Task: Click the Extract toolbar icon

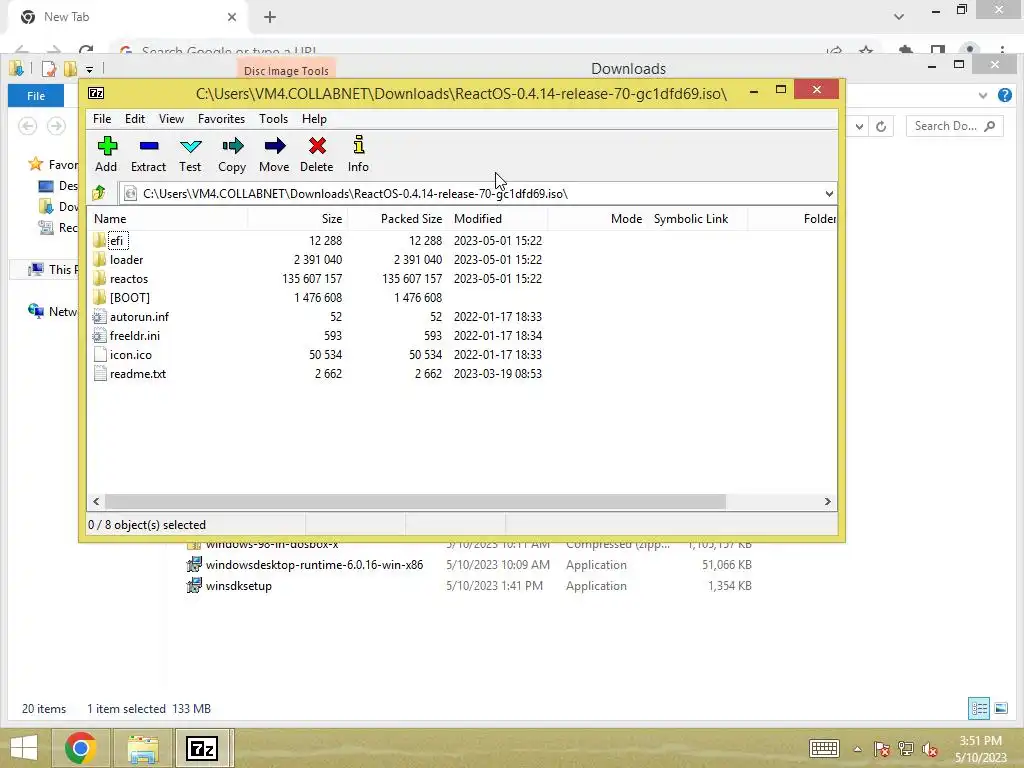Action: [x=149, y=146]
